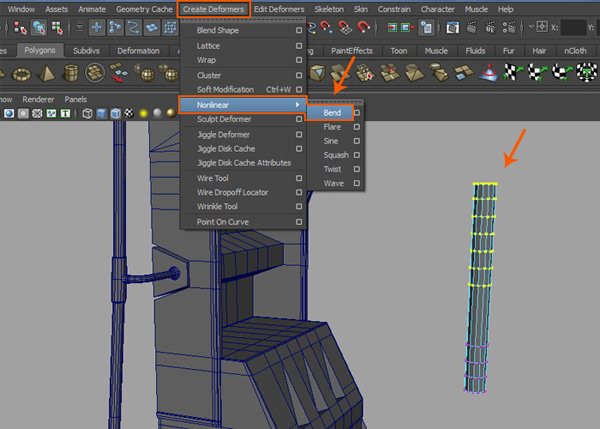The image size is (600, 429).
Task: Click the last checkered UV shelf icon
Action: pos(587,72)
